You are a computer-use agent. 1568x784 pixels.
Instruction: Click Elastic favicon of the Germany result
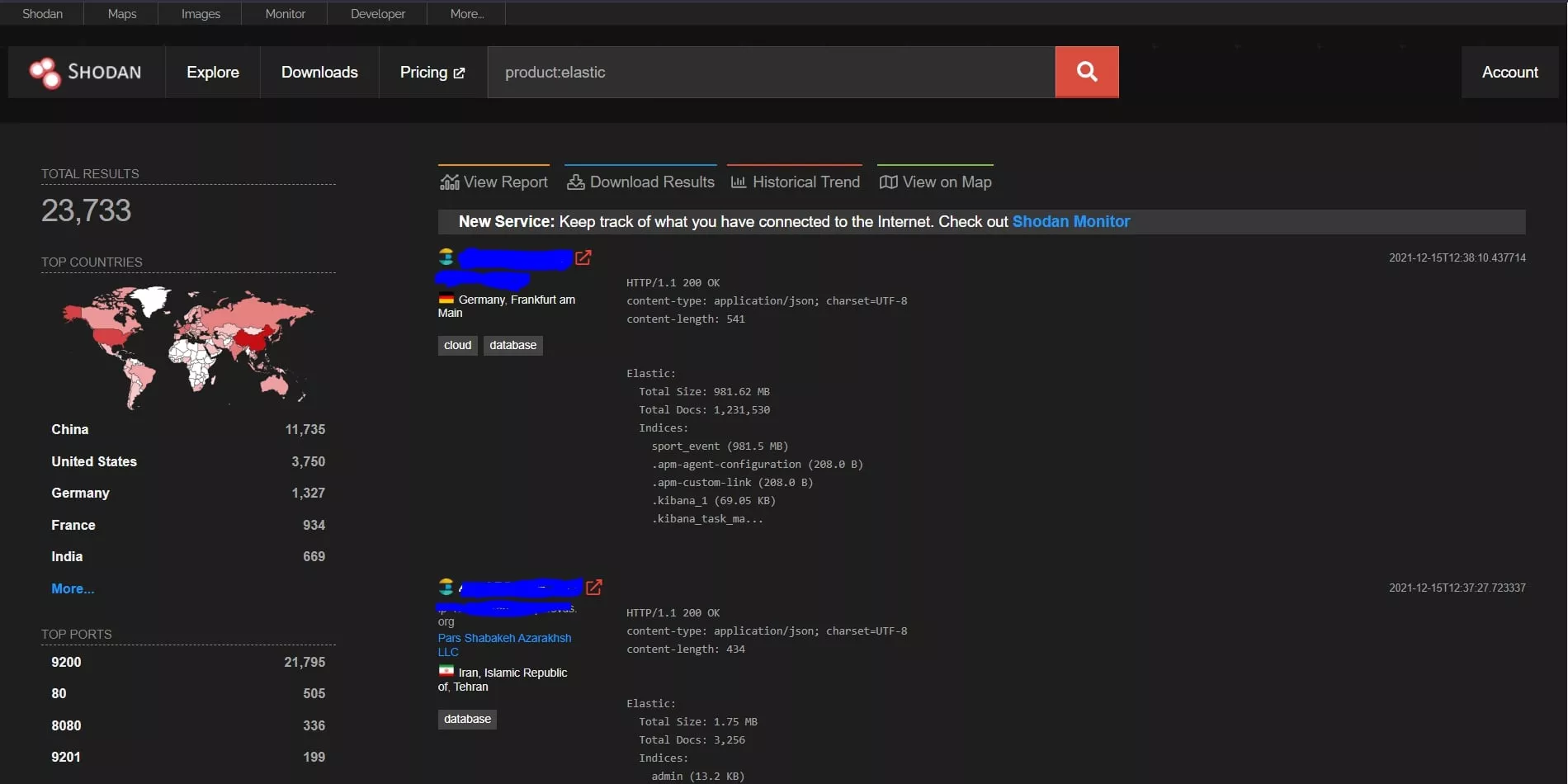pyautogui.click(x=446, y=257)
